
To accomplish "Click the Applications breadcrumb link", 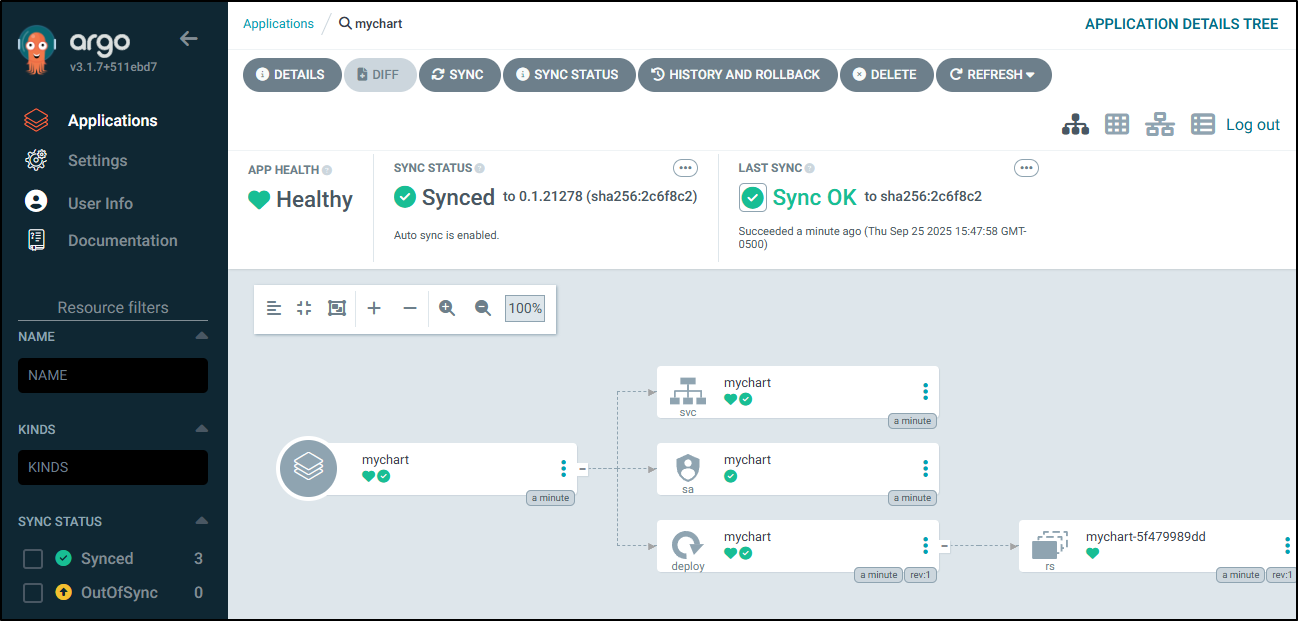I will 278,23.
